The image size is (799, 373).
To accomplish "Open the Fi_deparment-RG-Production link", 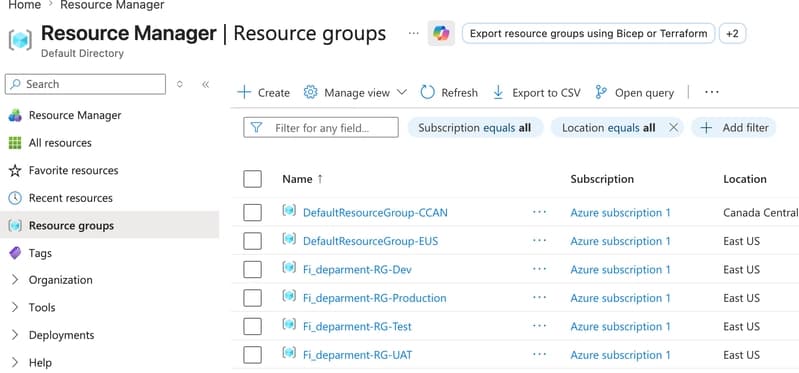I will click(x=375, y=299).
